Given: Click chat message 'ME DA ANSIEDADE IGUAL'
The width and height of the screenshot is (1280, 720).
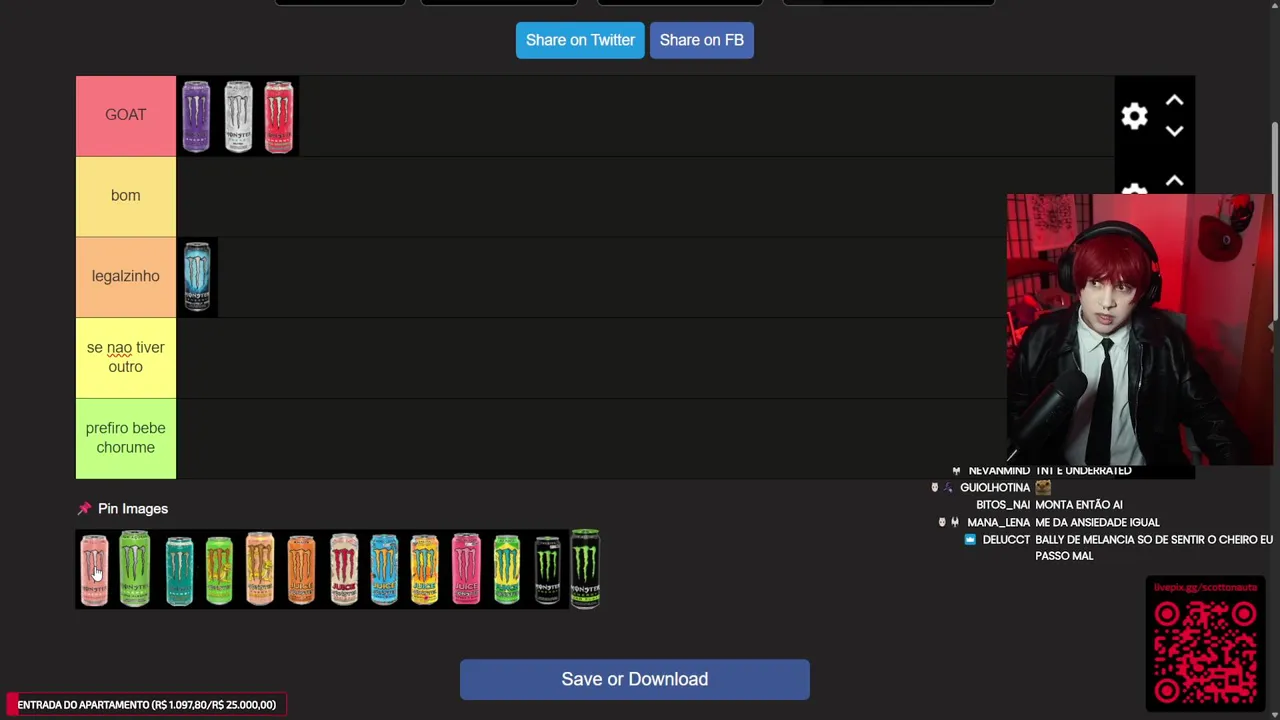Looking at the screenshot, I should pos(1097,522).
